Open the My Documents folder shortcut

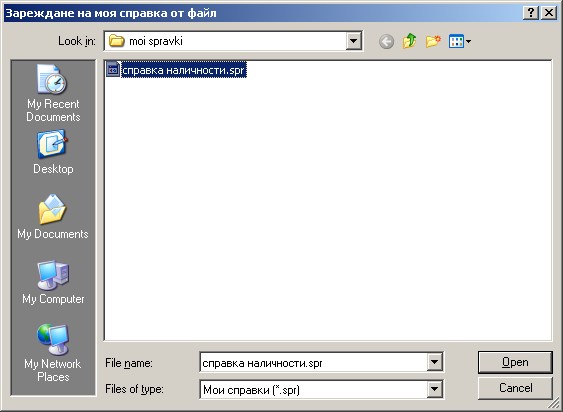[53, 217]
